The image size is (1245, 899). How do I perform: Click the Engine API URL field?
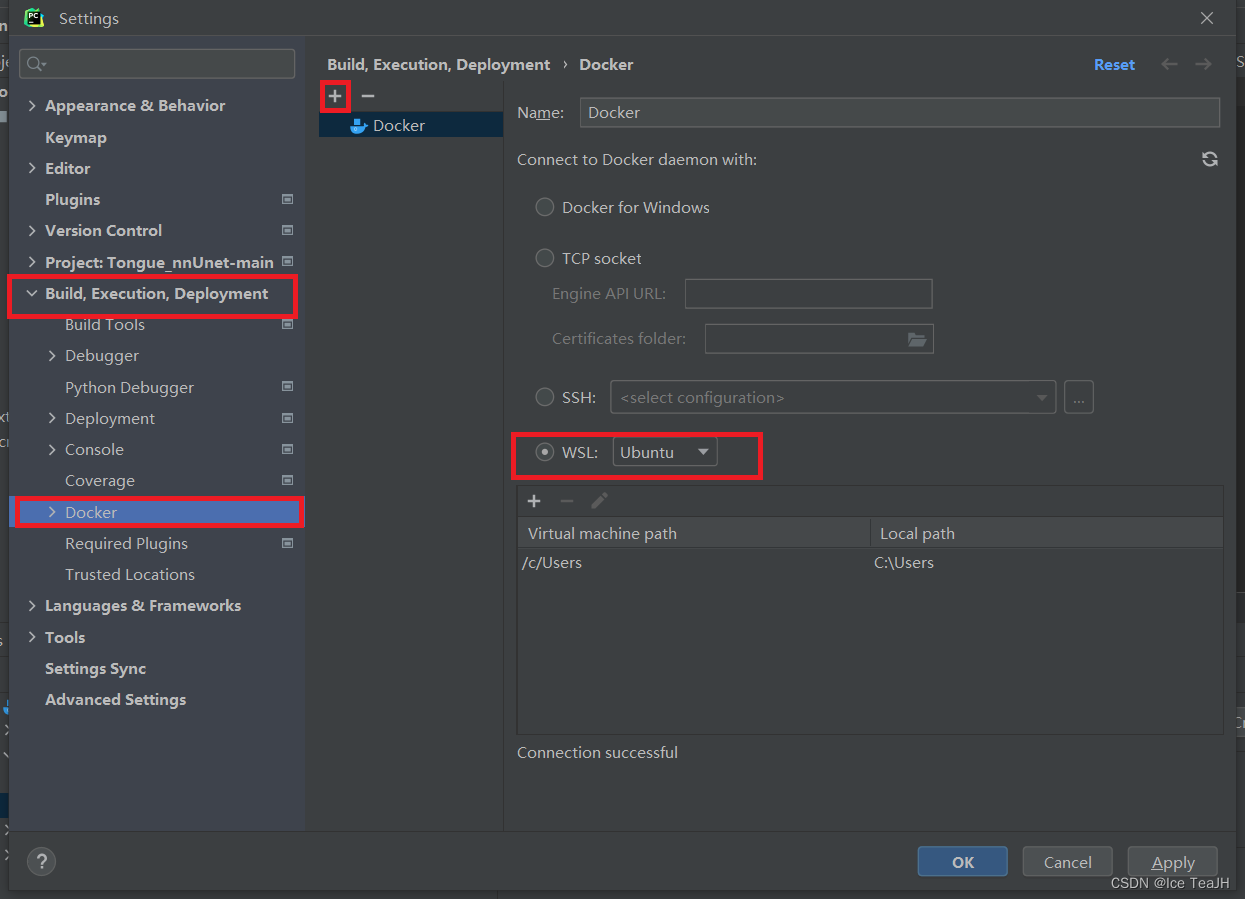(809, 294)
